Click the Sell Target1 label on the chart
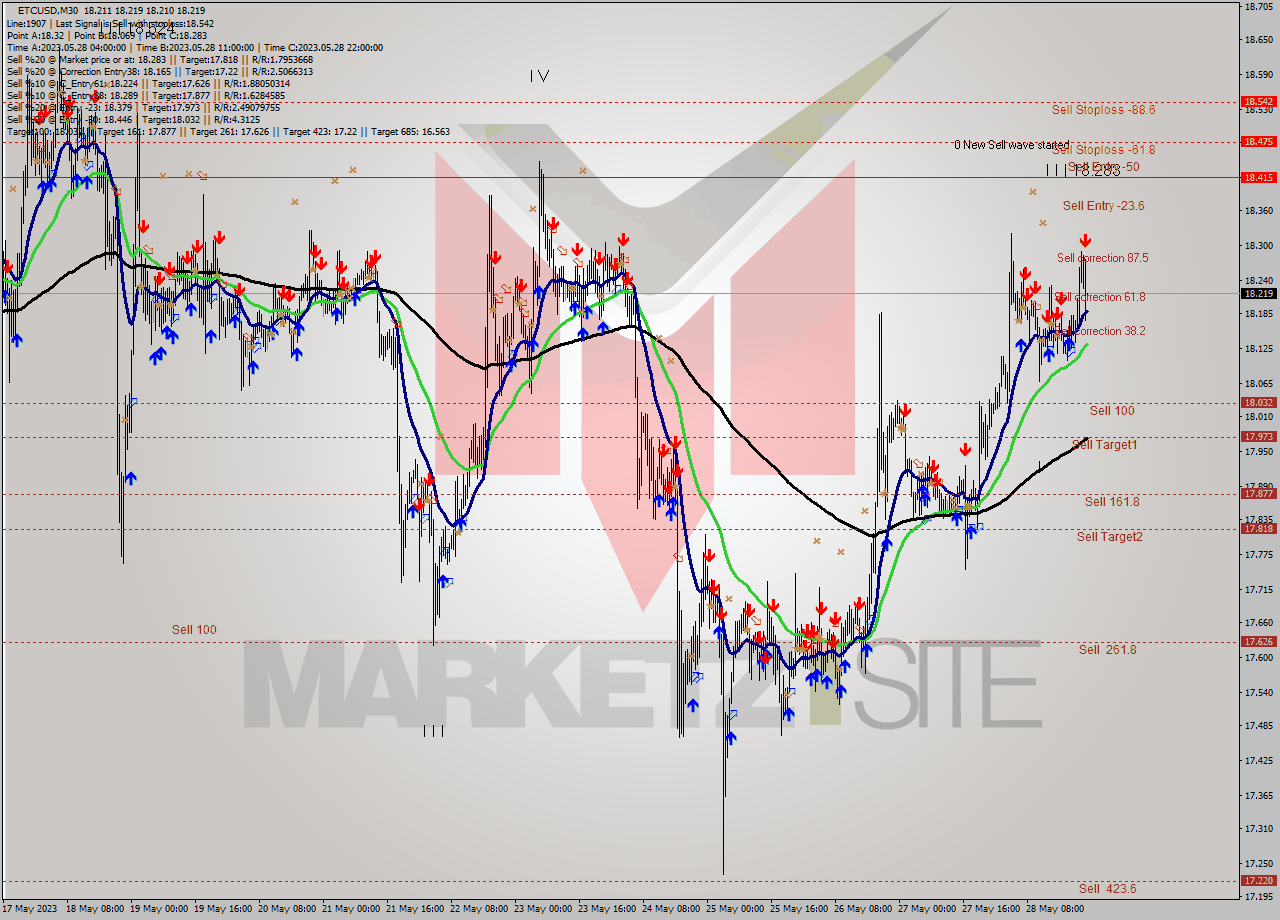The image size is (1280, 920). (x=1106, y=446)
